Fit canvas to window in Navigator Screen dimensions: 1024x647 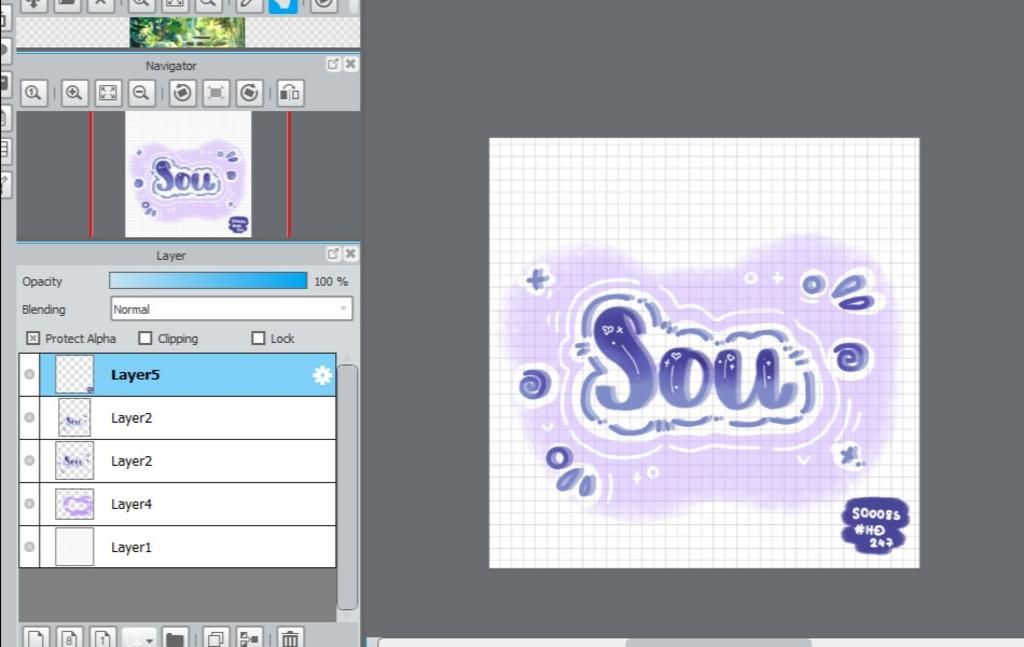108,93
